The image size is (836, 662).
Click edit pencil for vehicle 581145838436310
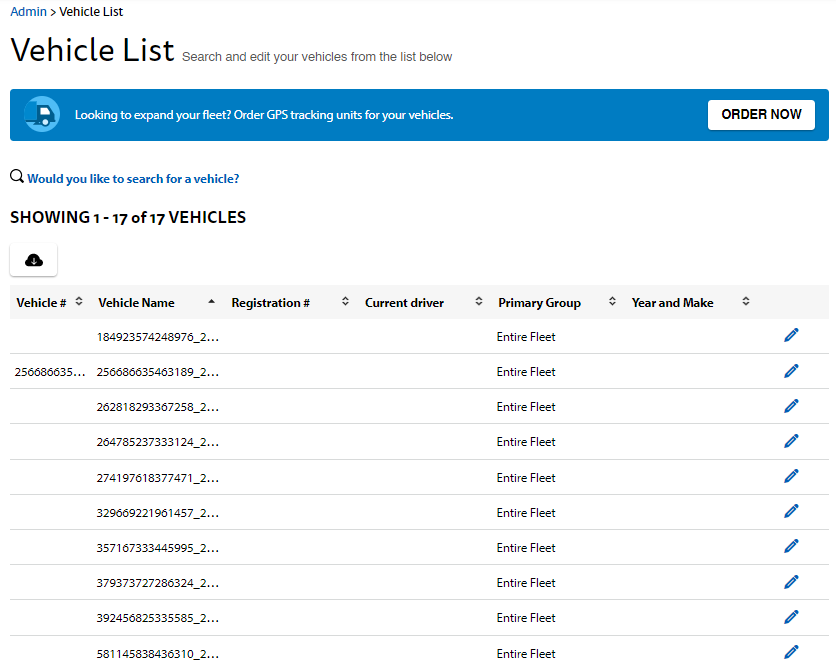tap(791, 652)
